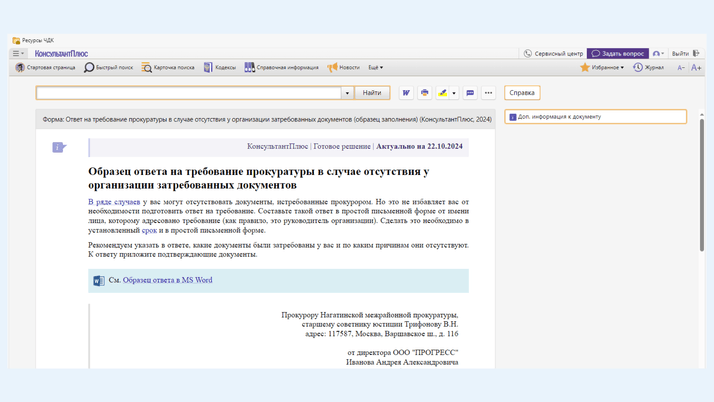Click 'Актуально на 22.10.2024' text
The width and height of the screenshot is (714, 402).
(x=419, y=146)
